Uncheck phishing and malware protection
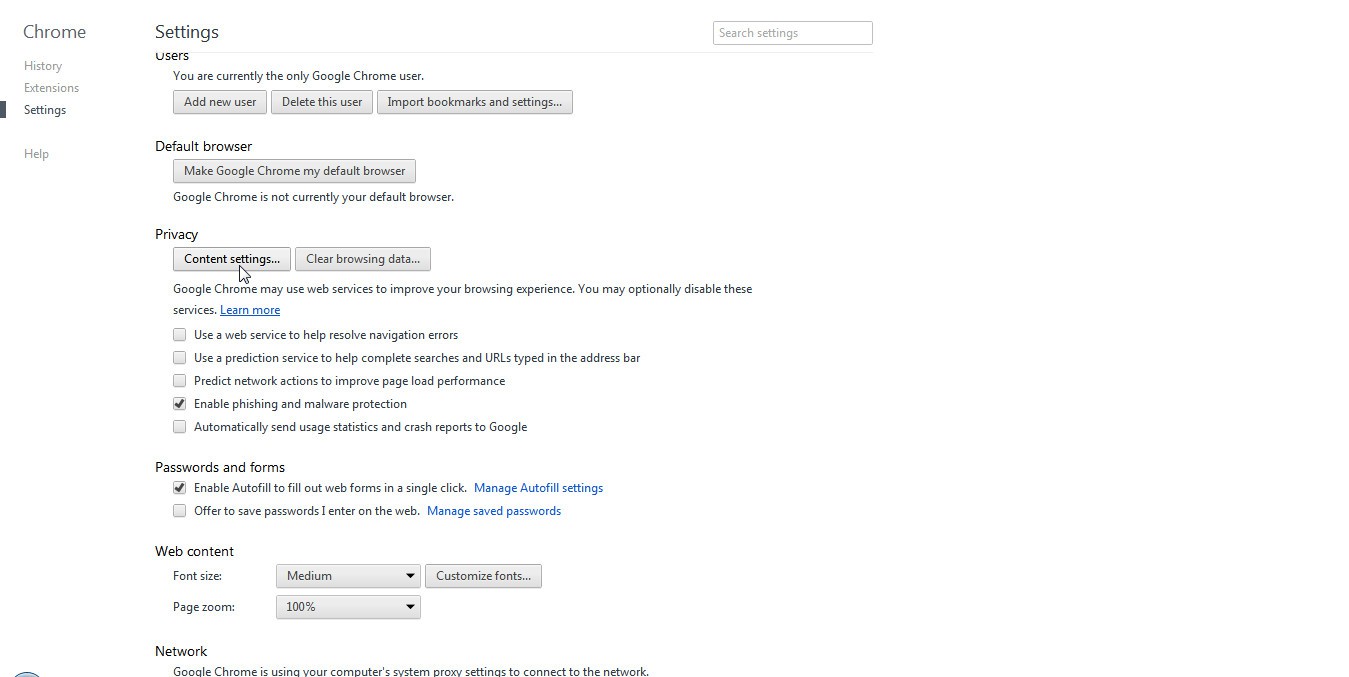Image resolution: width=1349 pixels, height=677 pixels. coord(180,404)
